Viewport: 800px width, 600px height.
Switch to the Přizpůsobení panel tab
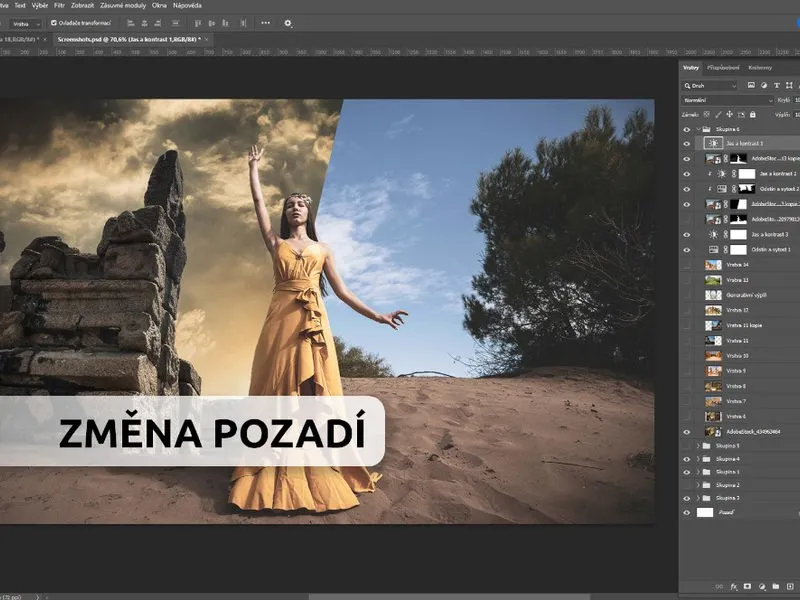click(x=723, y=67)
